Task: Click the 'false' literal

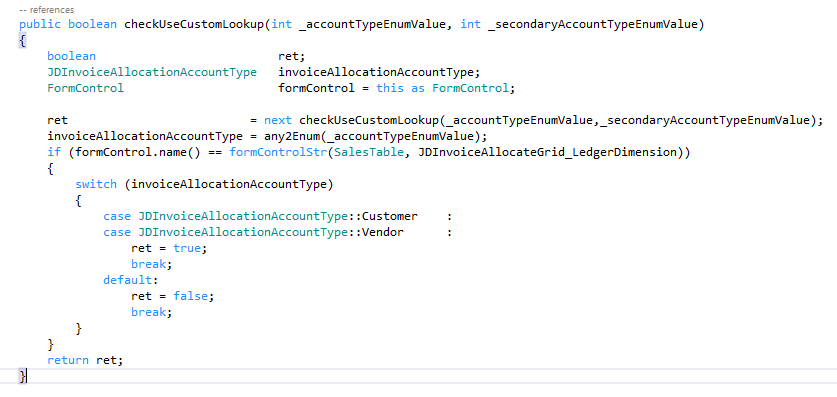Action: [191, 296]
